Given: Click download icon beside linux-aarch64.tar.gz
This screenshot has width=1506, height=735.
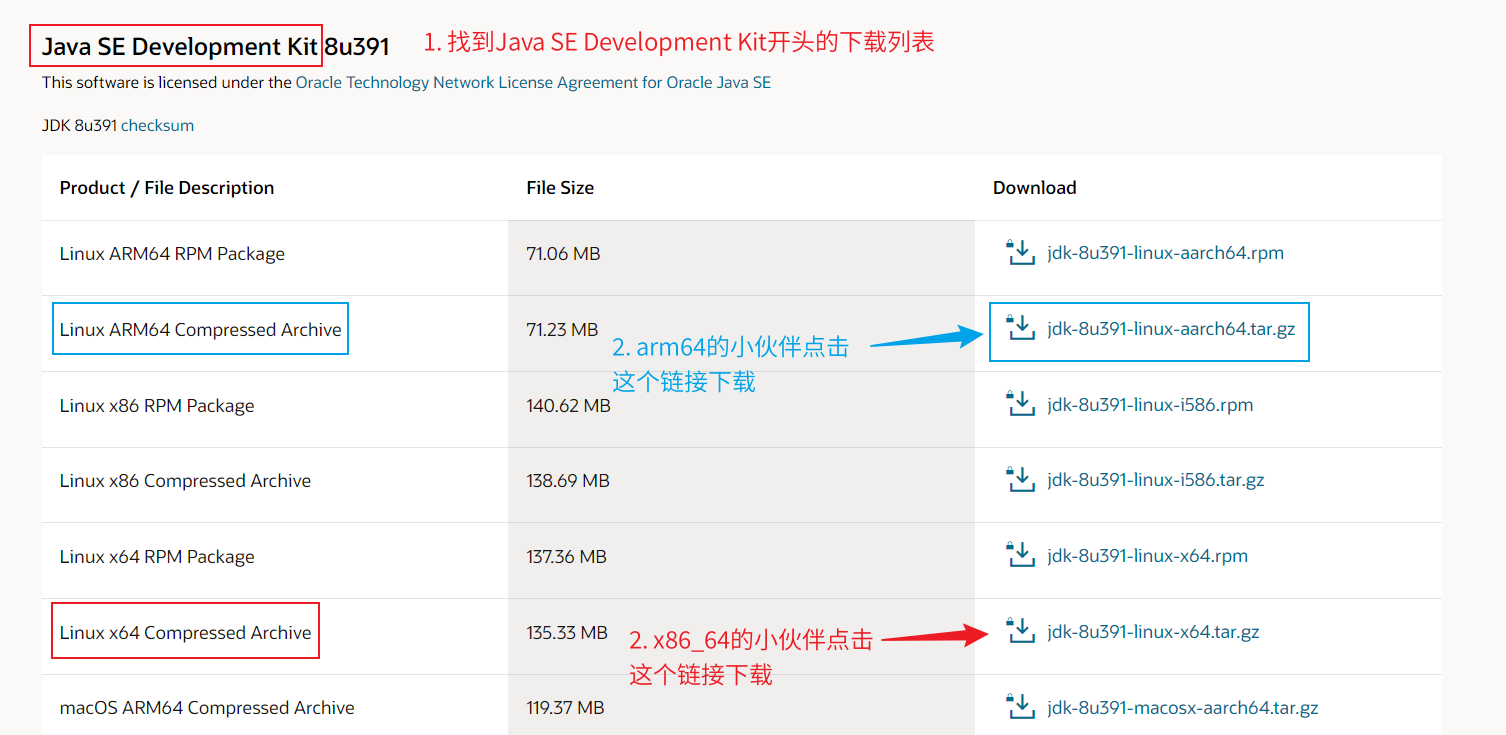Looking at the screenshot, I should (x=1020, y=328).
